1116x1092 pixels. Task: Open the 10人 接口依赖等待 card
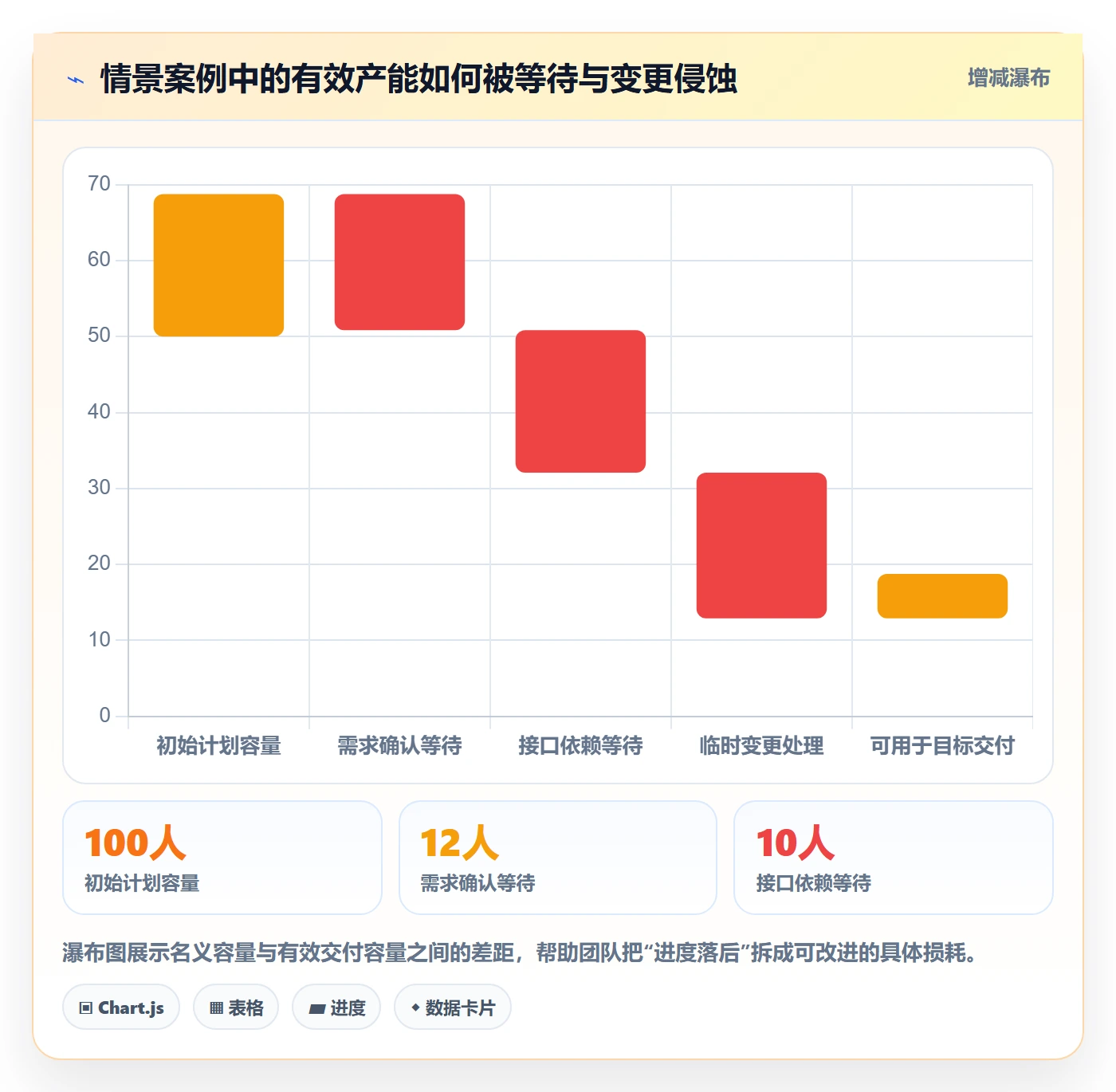[894, 858]
